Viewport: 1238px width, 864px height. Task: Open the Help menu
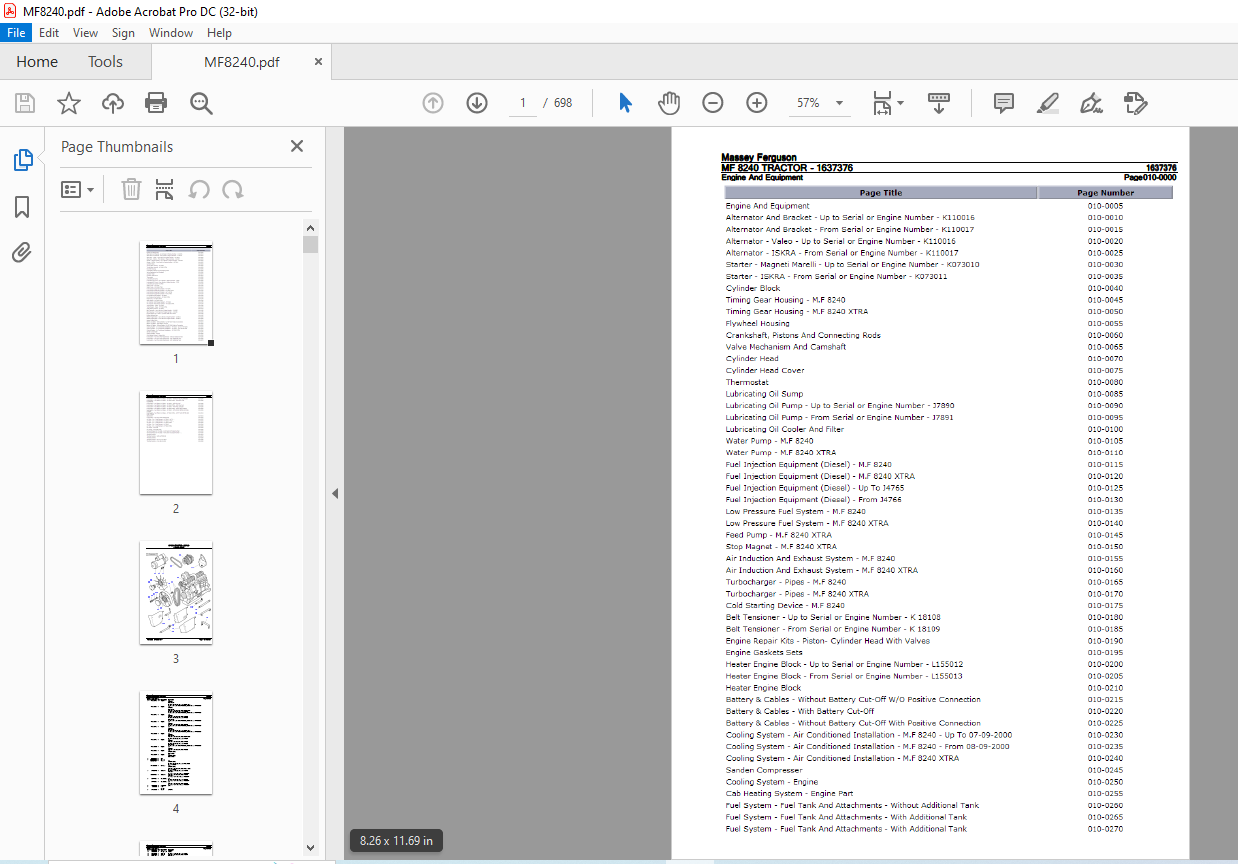point(219,33)
